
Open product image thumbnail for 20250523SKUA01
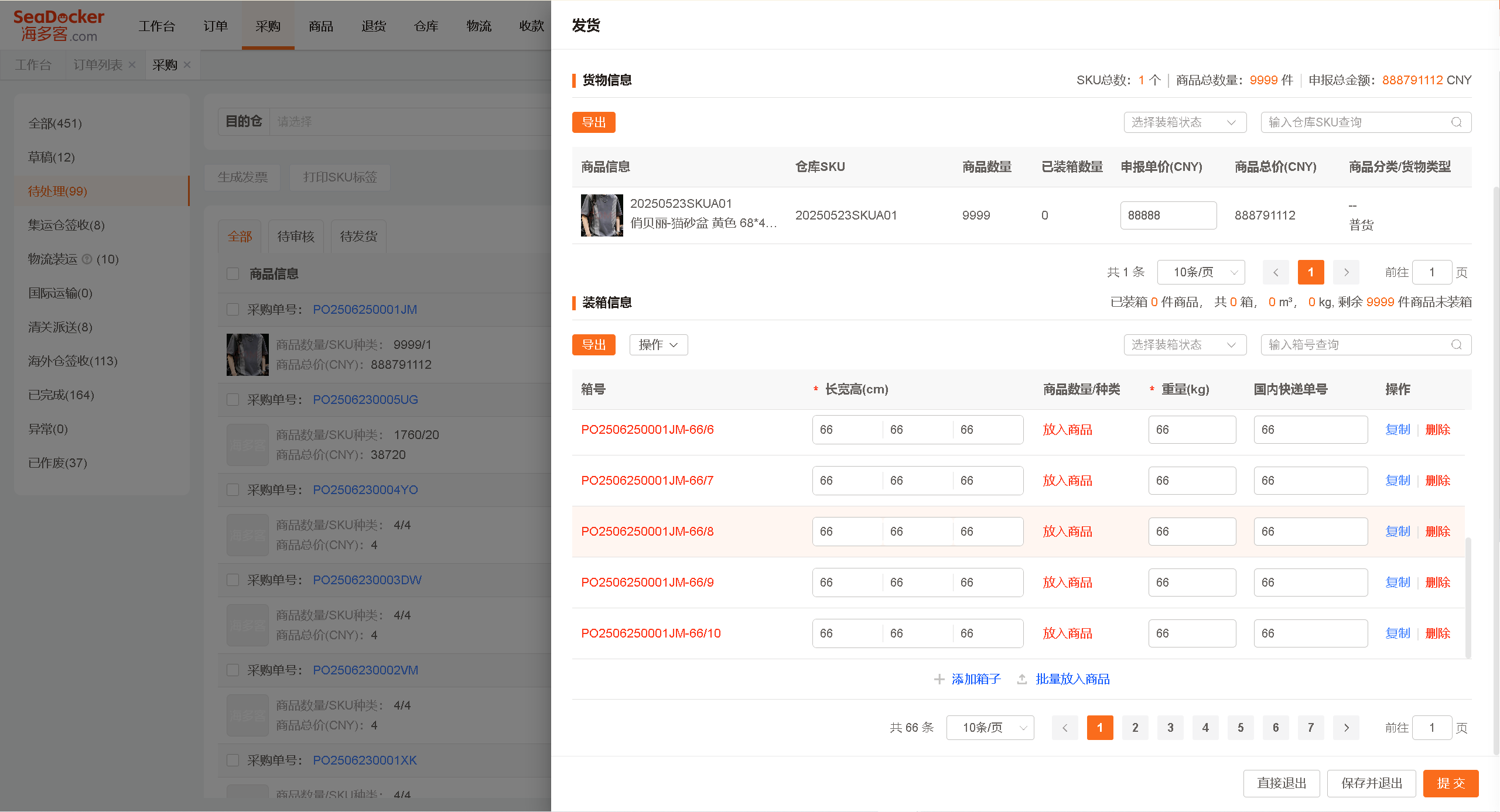(x=602, y=215)
